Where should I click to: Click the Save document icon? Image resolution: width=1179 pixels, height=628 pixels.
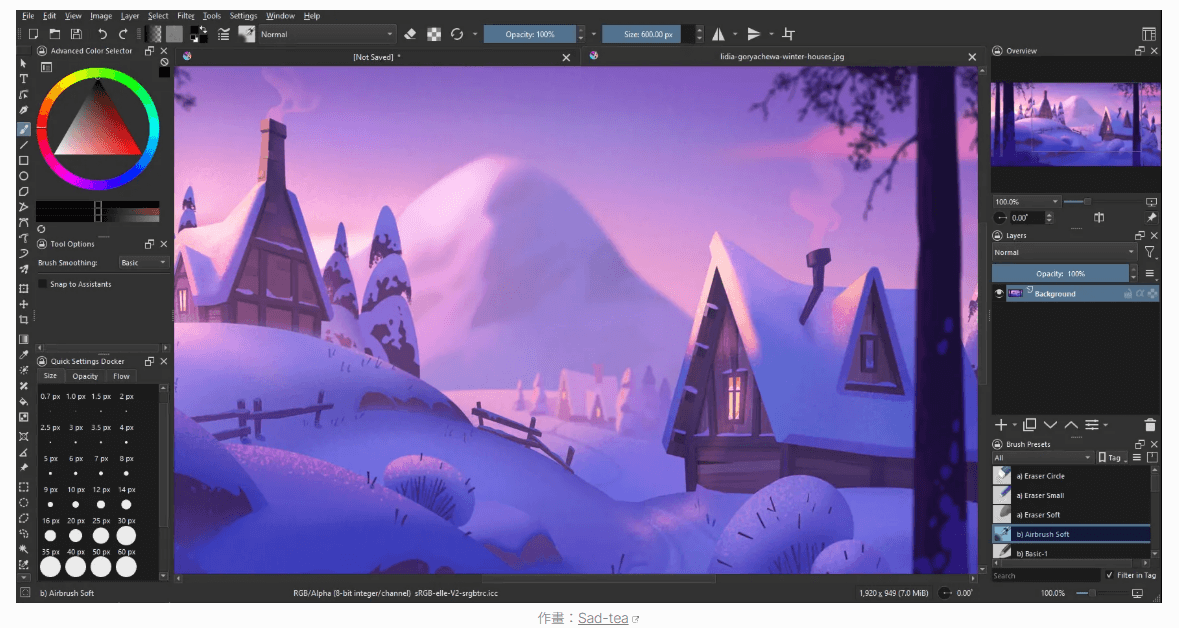pyautogui.click(x=76, y=34)
